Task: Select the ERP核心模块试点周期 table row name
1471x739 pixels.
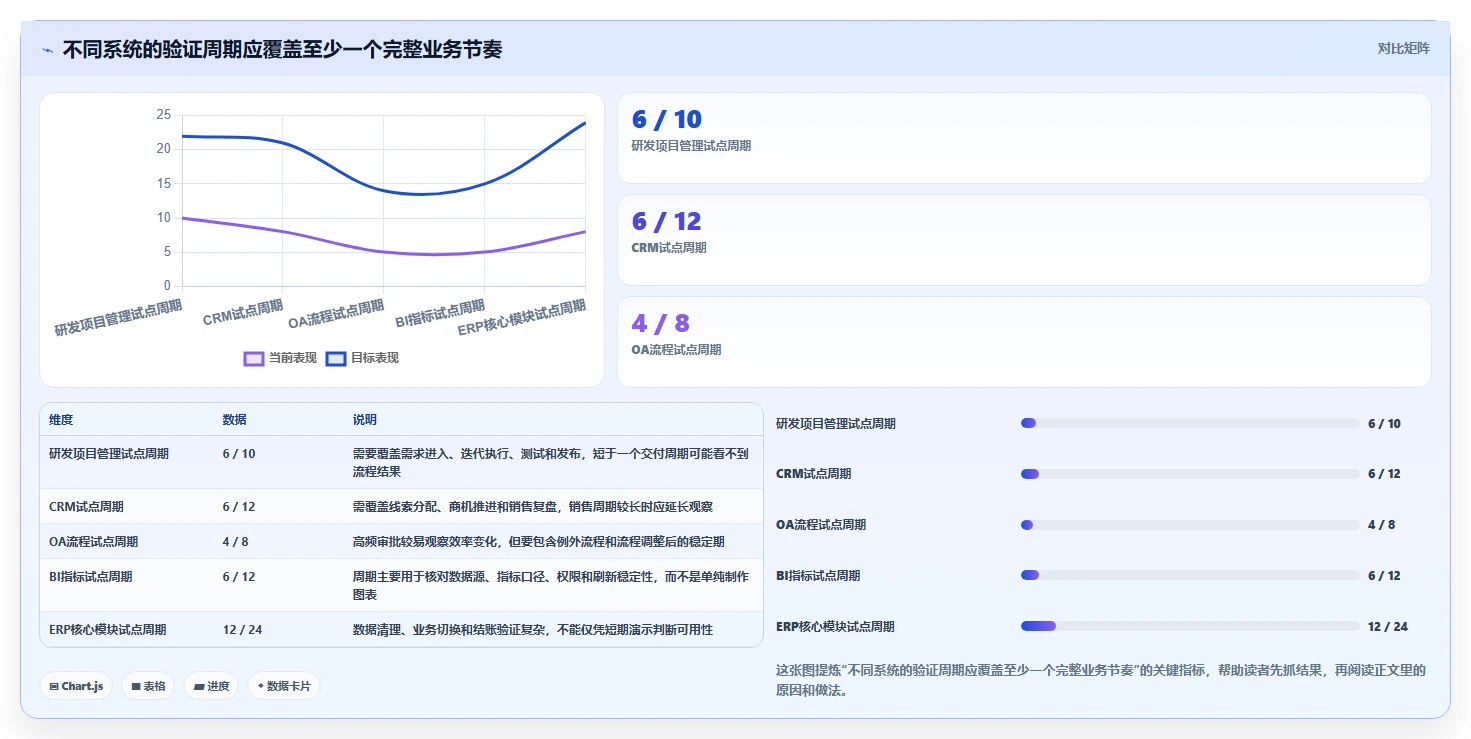Action: tap(108, 630)
